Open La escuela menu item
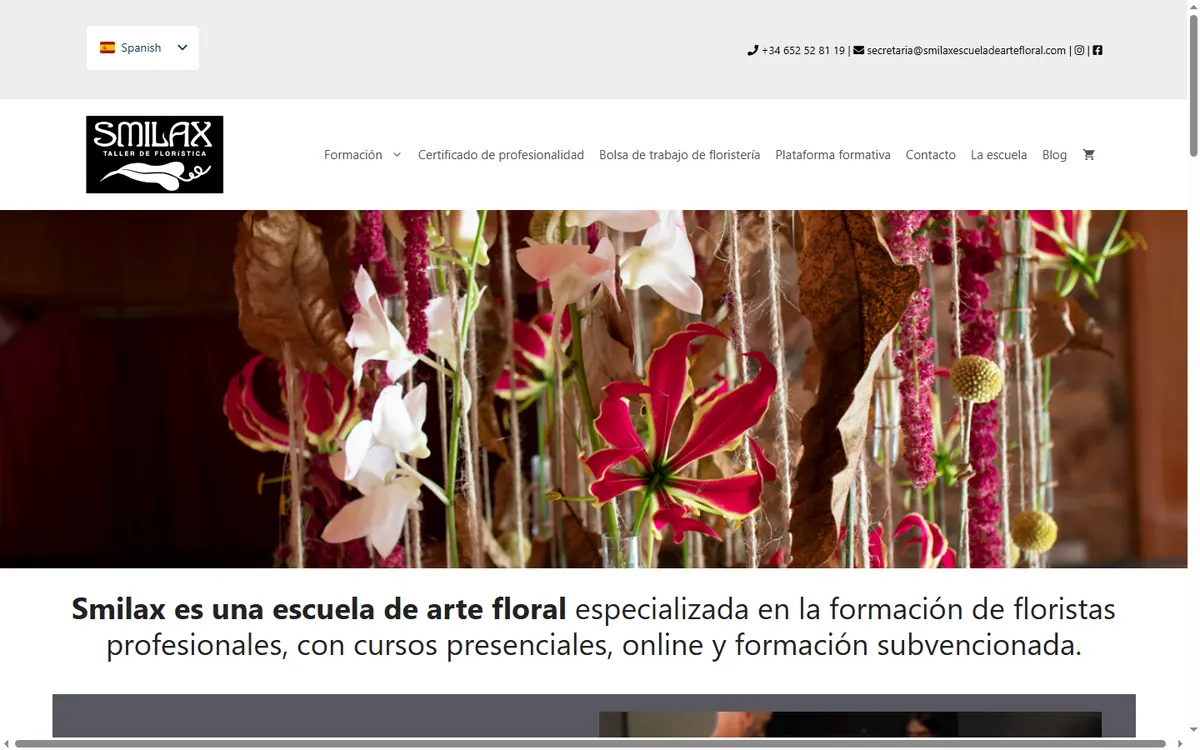The width and height of the screenshot is (1200, 750). [x=999, y=155]
